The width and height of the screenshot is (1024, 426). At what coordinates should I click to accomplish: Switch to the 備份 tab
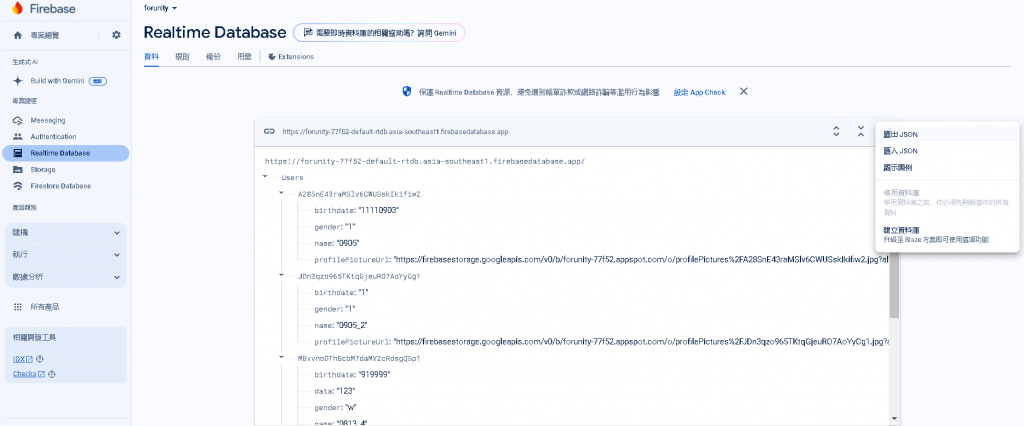coord(213,57)
